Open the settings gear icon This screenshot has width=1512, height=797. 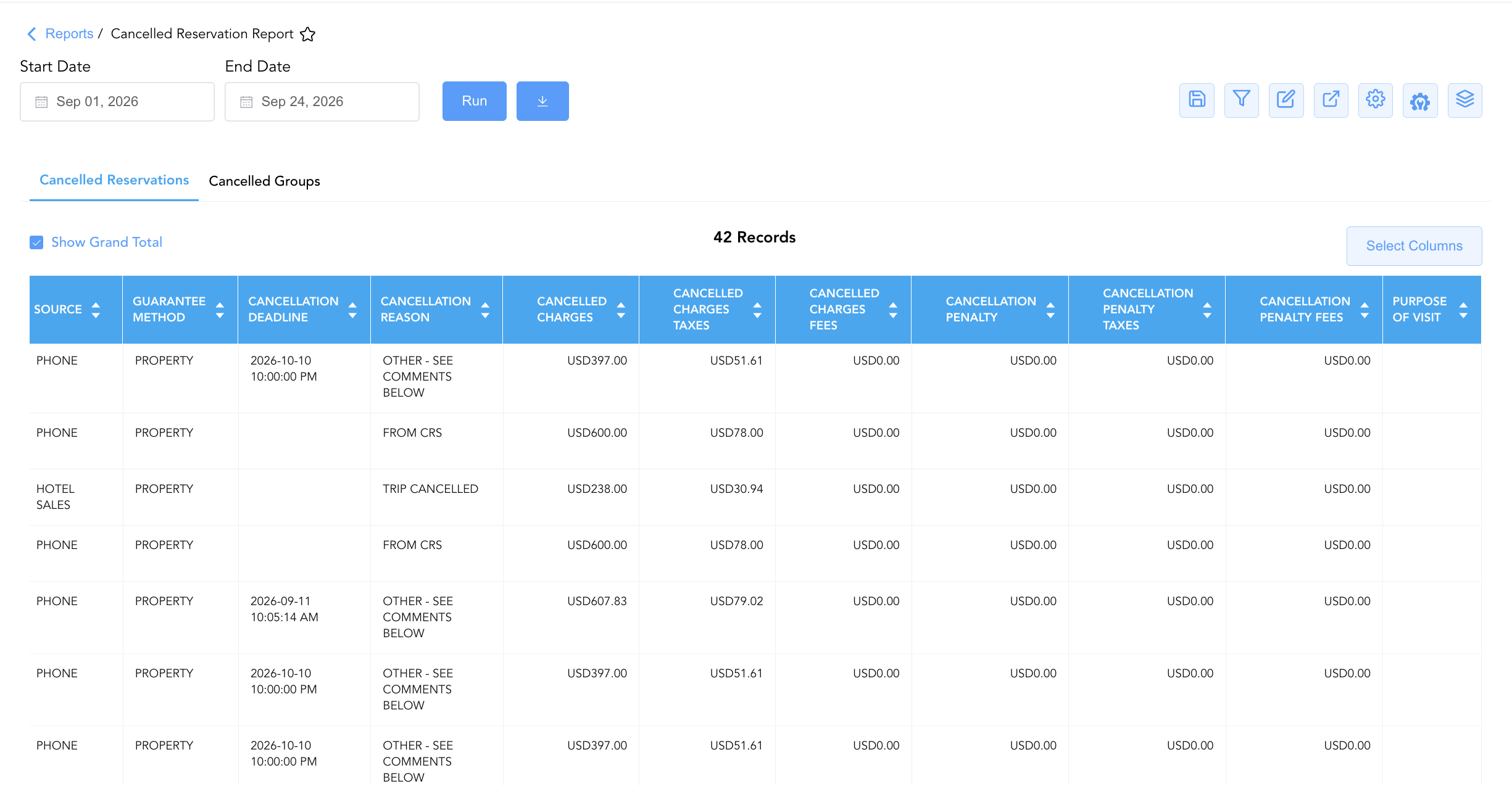click(1375, 100)
